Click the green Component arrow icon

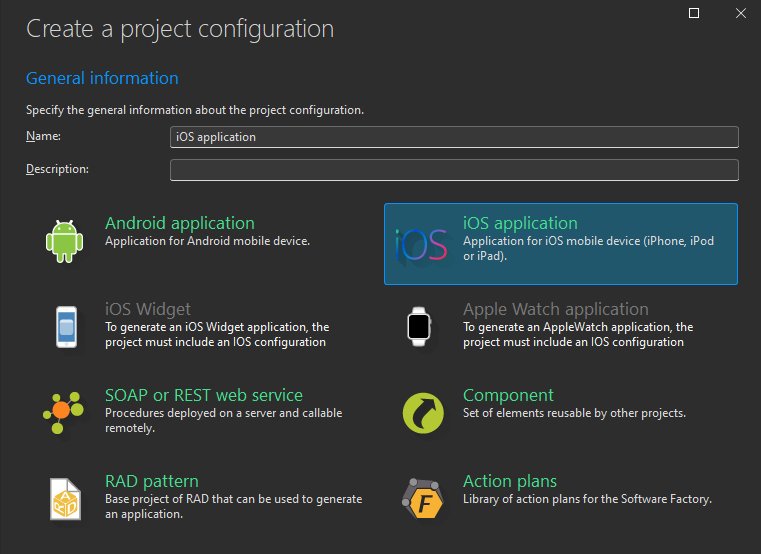pyautogui.click(x=423, y=413)
